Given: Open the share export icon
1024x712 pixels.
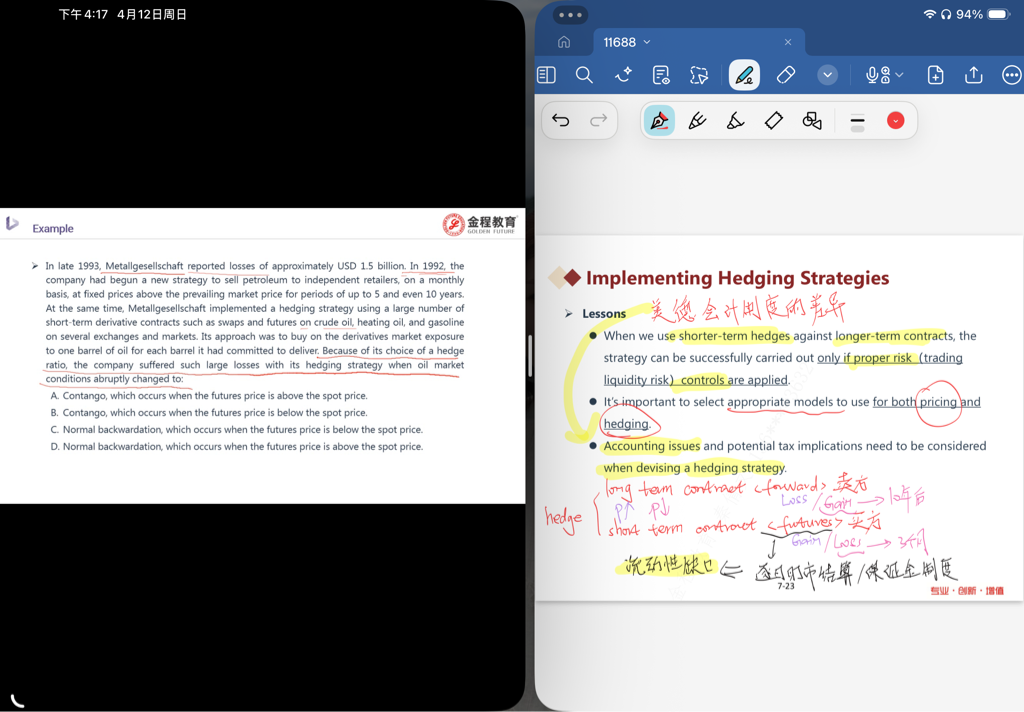Looking at the screenshot, I should click(973, 75).
